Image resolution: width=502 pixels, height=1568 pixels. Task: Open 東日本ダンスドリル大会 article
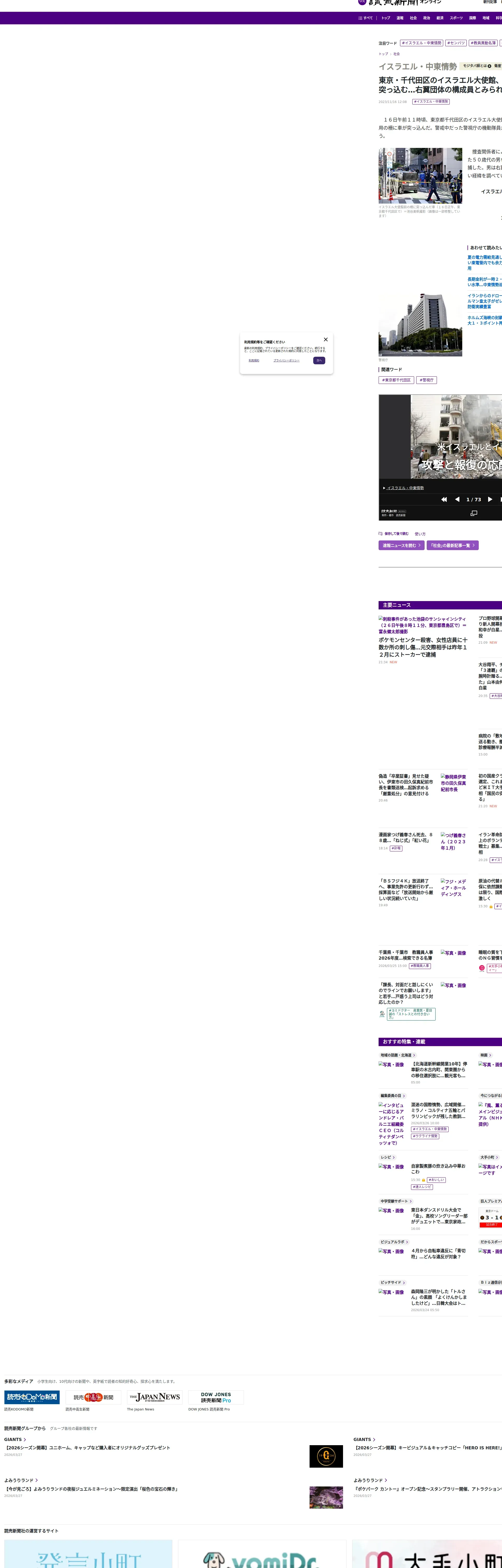point(439,1215)
